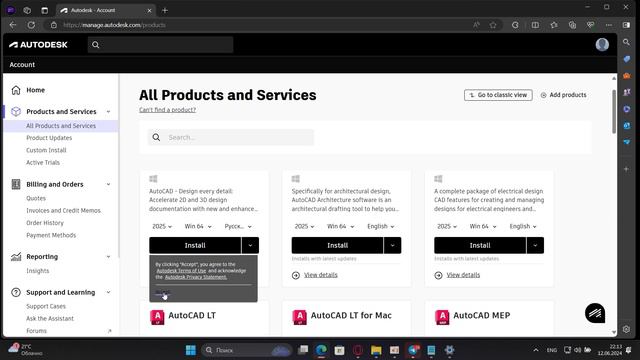
Task: Open Autodesk Terms of Use link
Action: click(x=181, y=271)
